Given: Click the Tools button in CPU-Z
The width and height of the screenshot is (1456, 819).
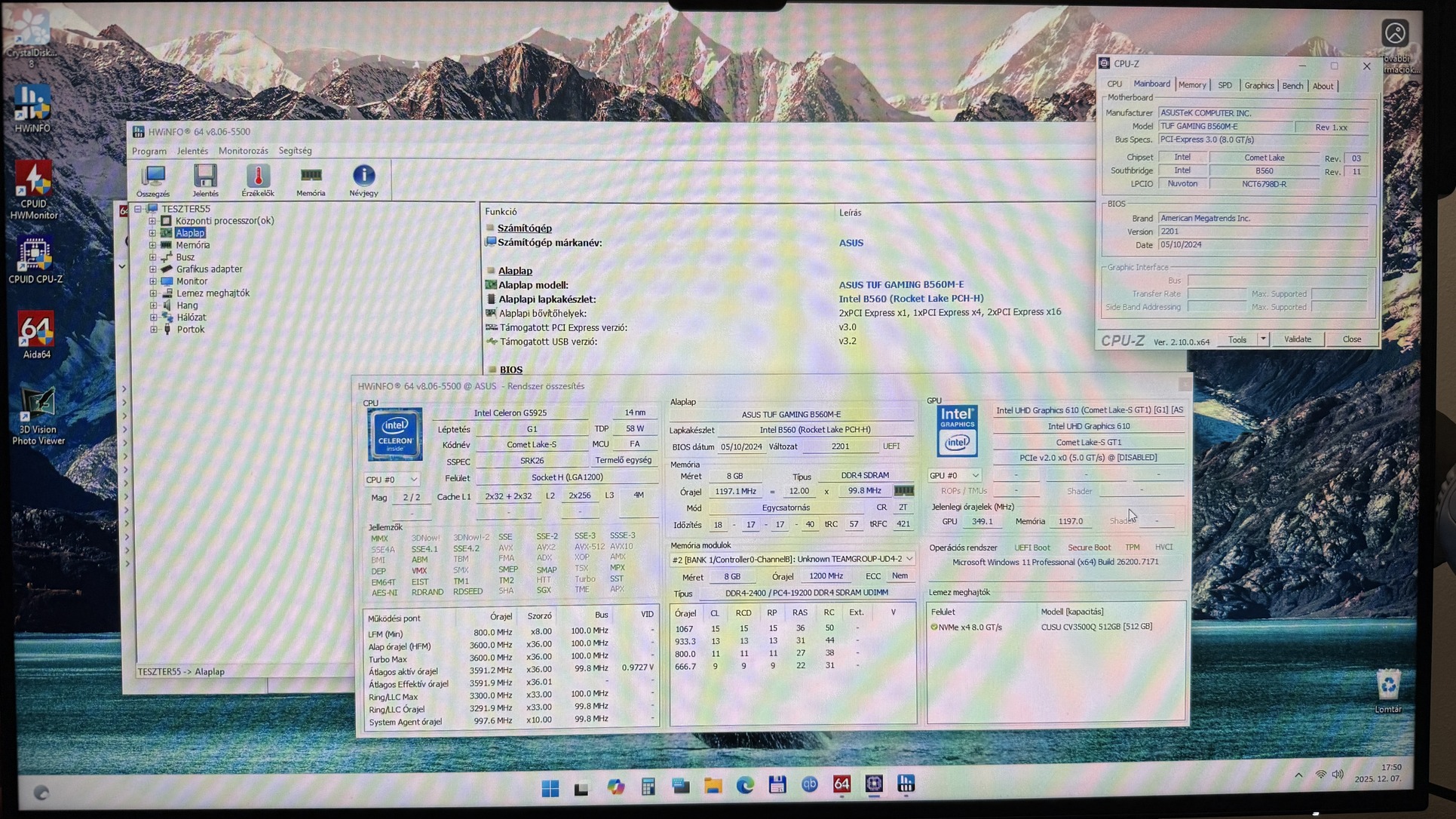Looking at the screenshot, I should [1237, 339].
